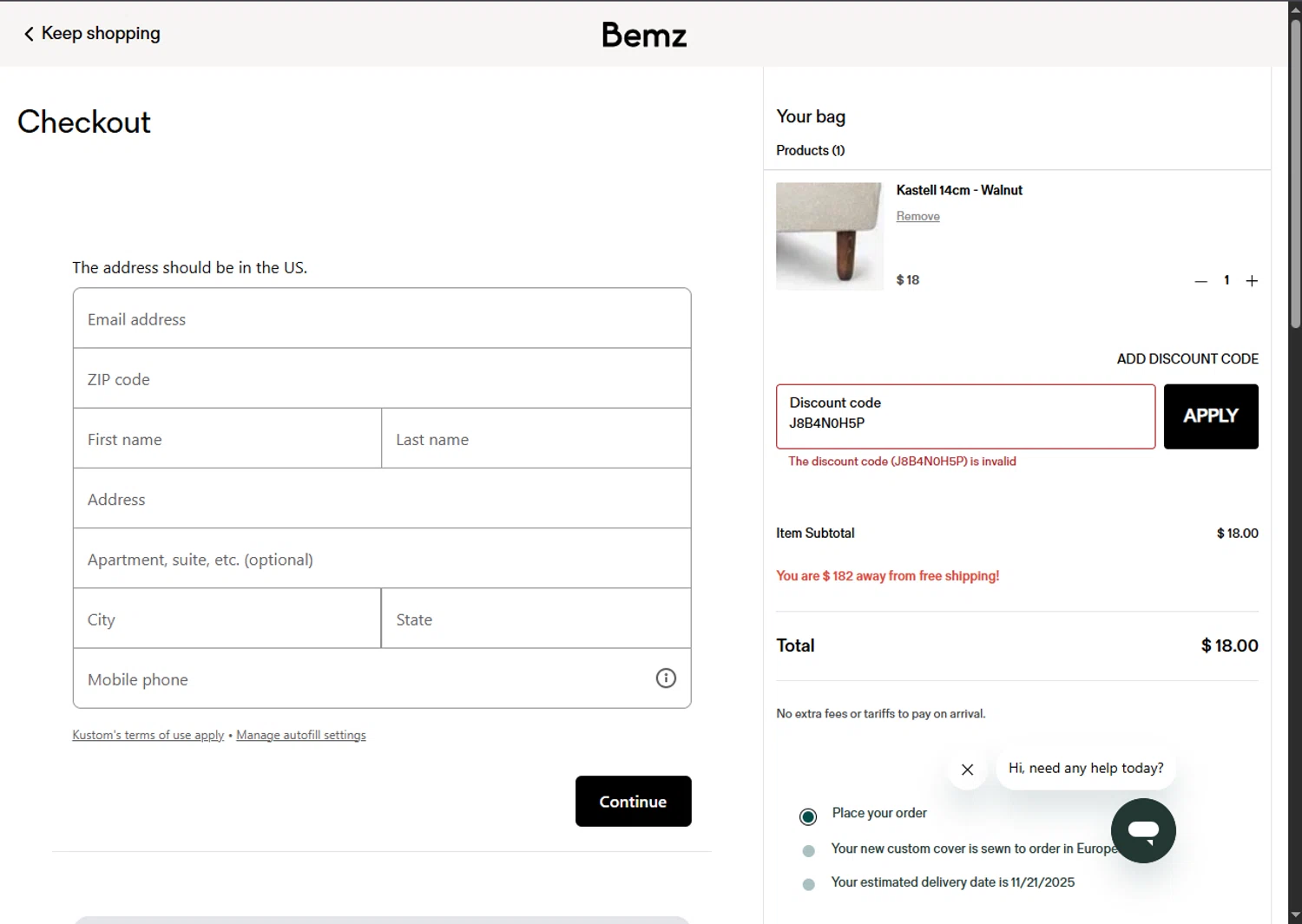The width and height of the screenshot is (1302, 924).
Task: Click the info icon in Mobile phone field
Action: pos(666,678)
